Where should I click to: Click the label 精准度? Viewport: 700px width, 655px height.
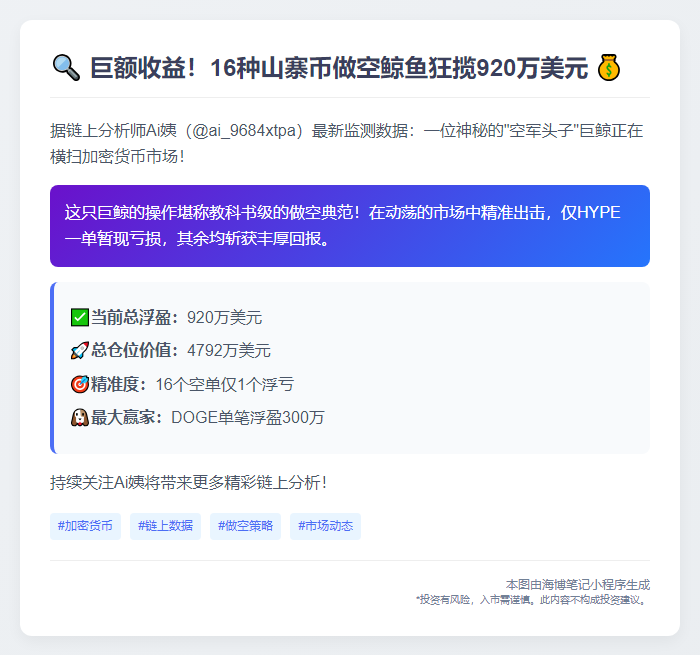(x=119, y=384)
